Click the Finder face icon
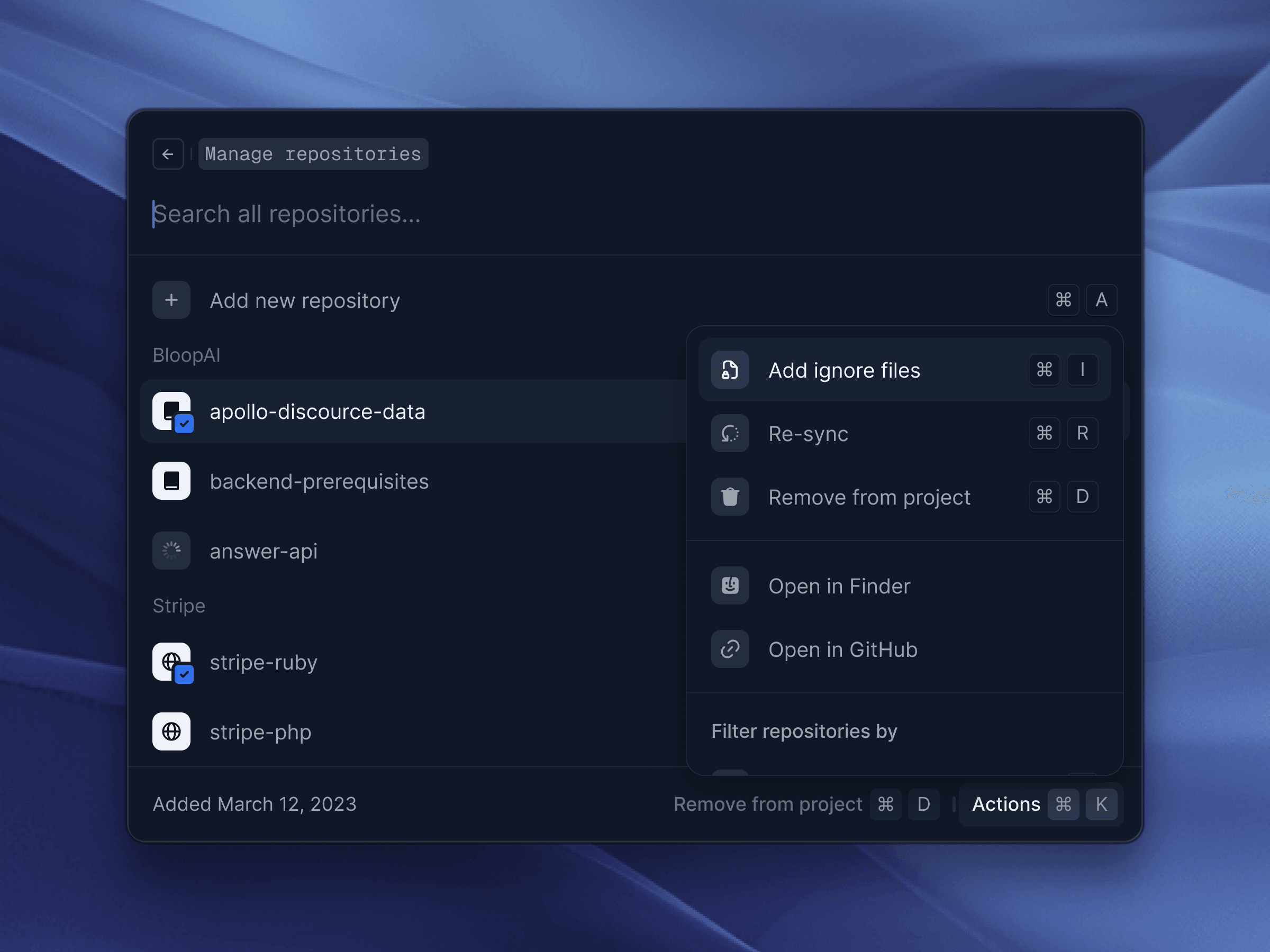The width and height of the screenshot is (1270, 952). 730,586
